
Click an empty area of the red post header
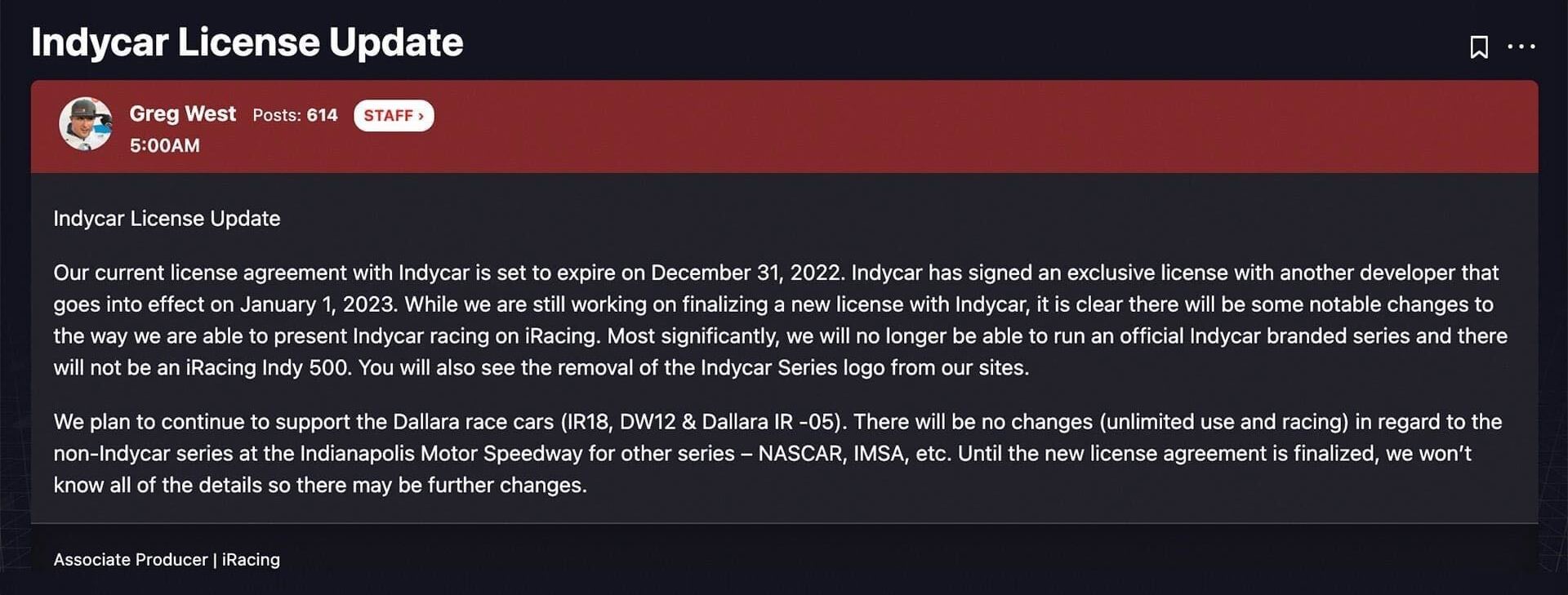pos(980,127)
